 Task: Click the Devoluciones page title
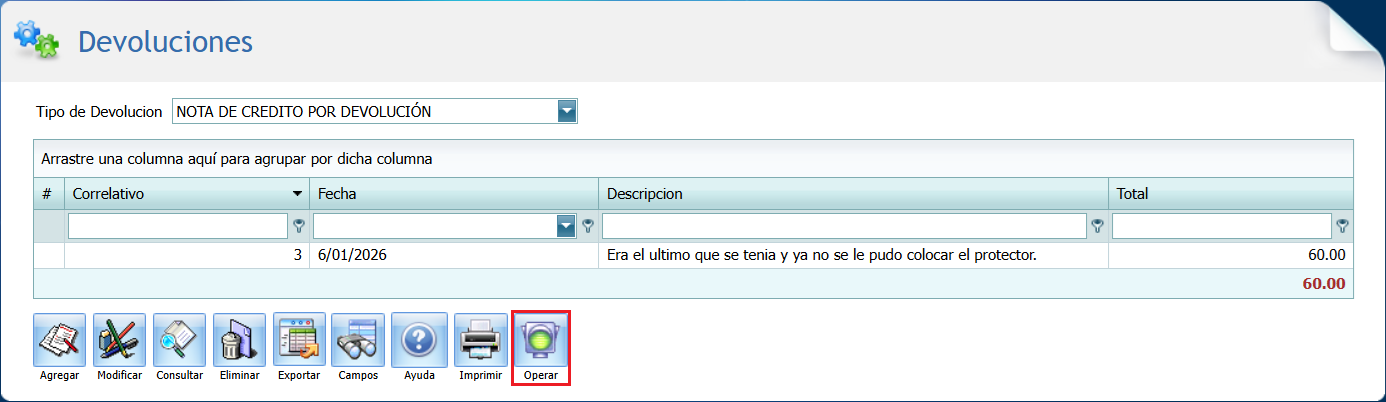coord(165,42)
